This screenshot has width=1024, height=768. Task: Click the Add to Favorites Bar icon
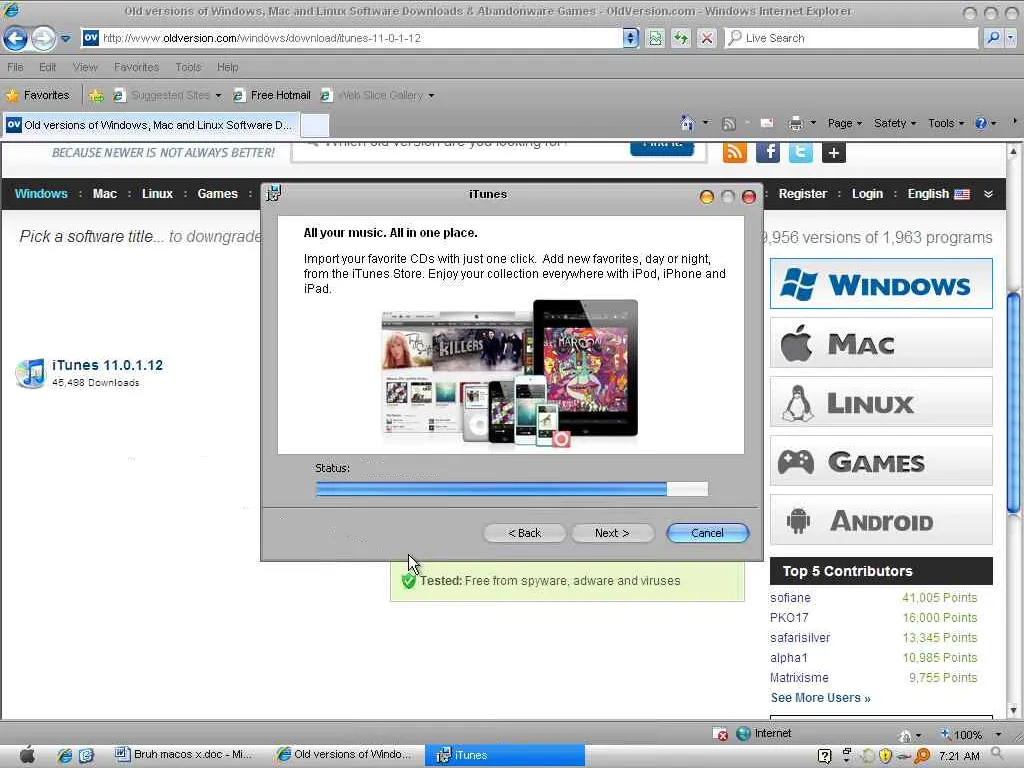click(96, 95)
